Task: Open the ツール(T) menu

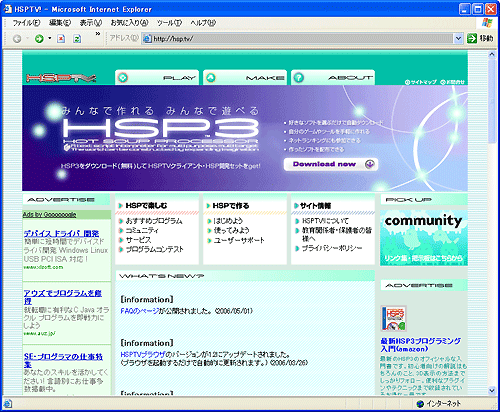Action: (169, 23)
